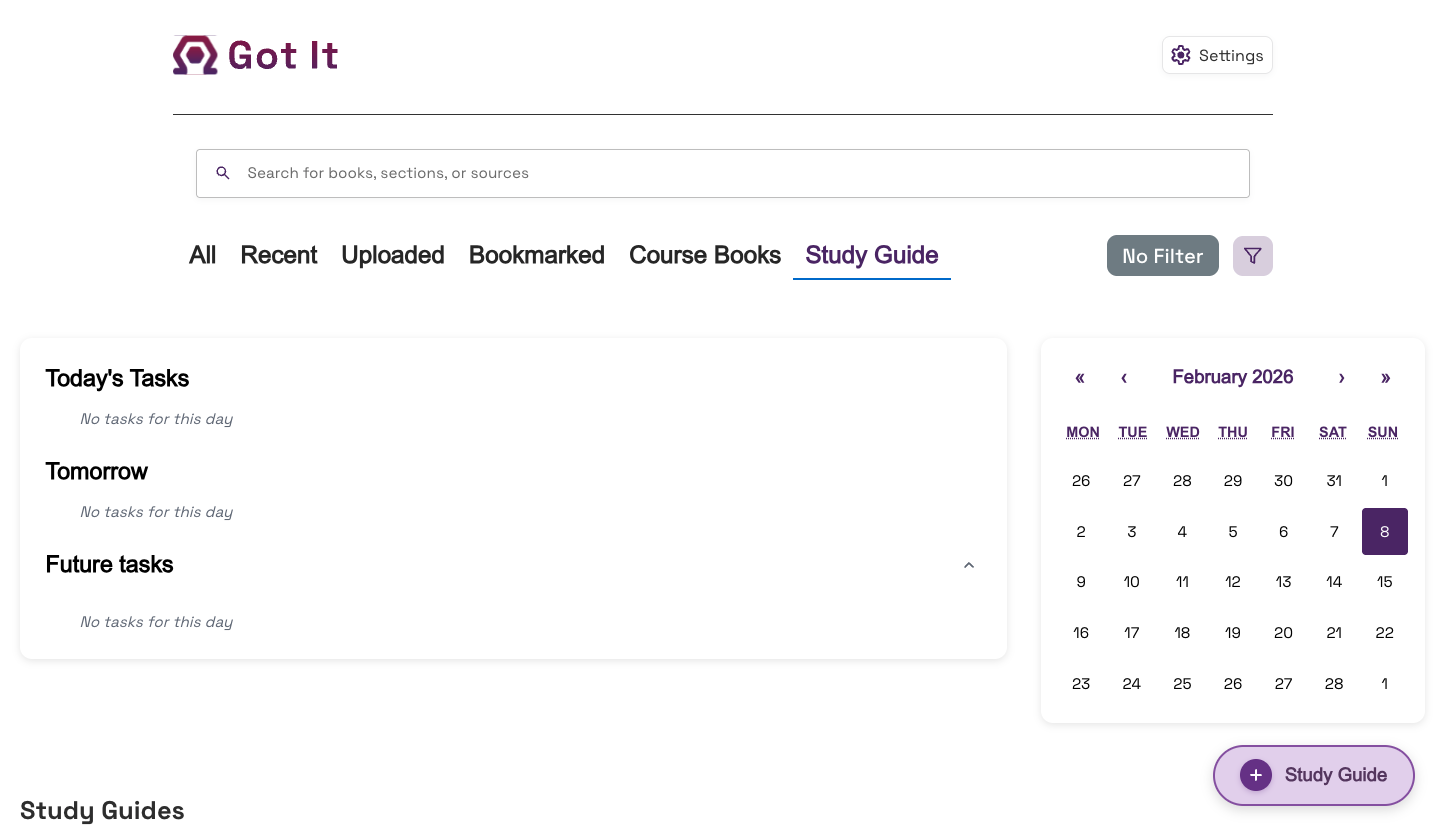Open the funnel filter icon

(x=1252, y=256)
